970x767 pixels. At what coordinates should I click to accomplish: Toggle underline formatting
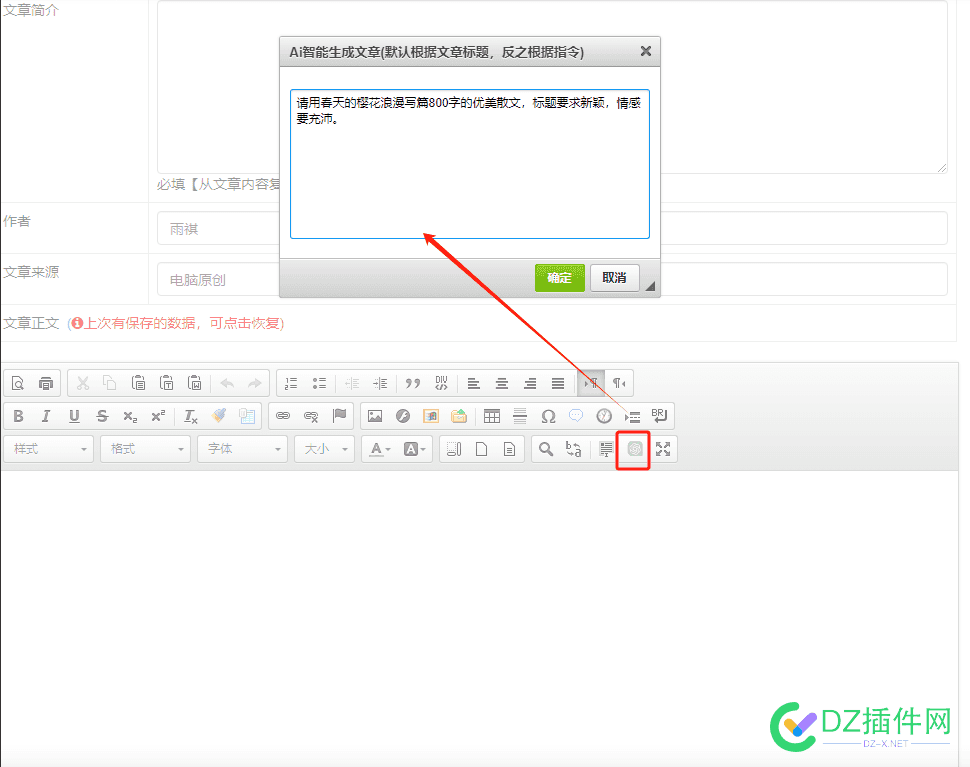[74, 416]
